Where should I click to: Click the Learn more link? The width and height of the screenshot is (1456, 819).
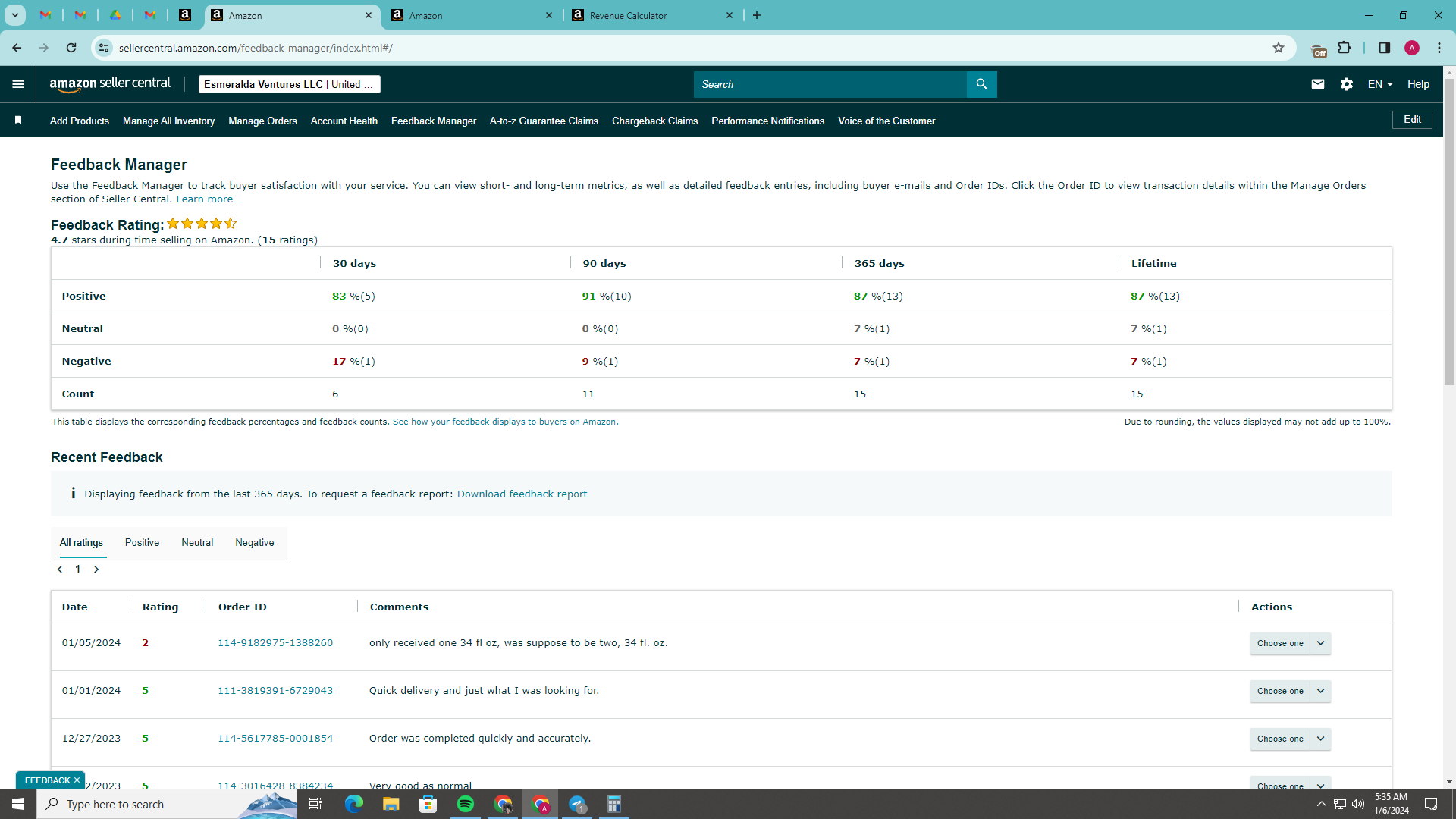tap(205, 199)
